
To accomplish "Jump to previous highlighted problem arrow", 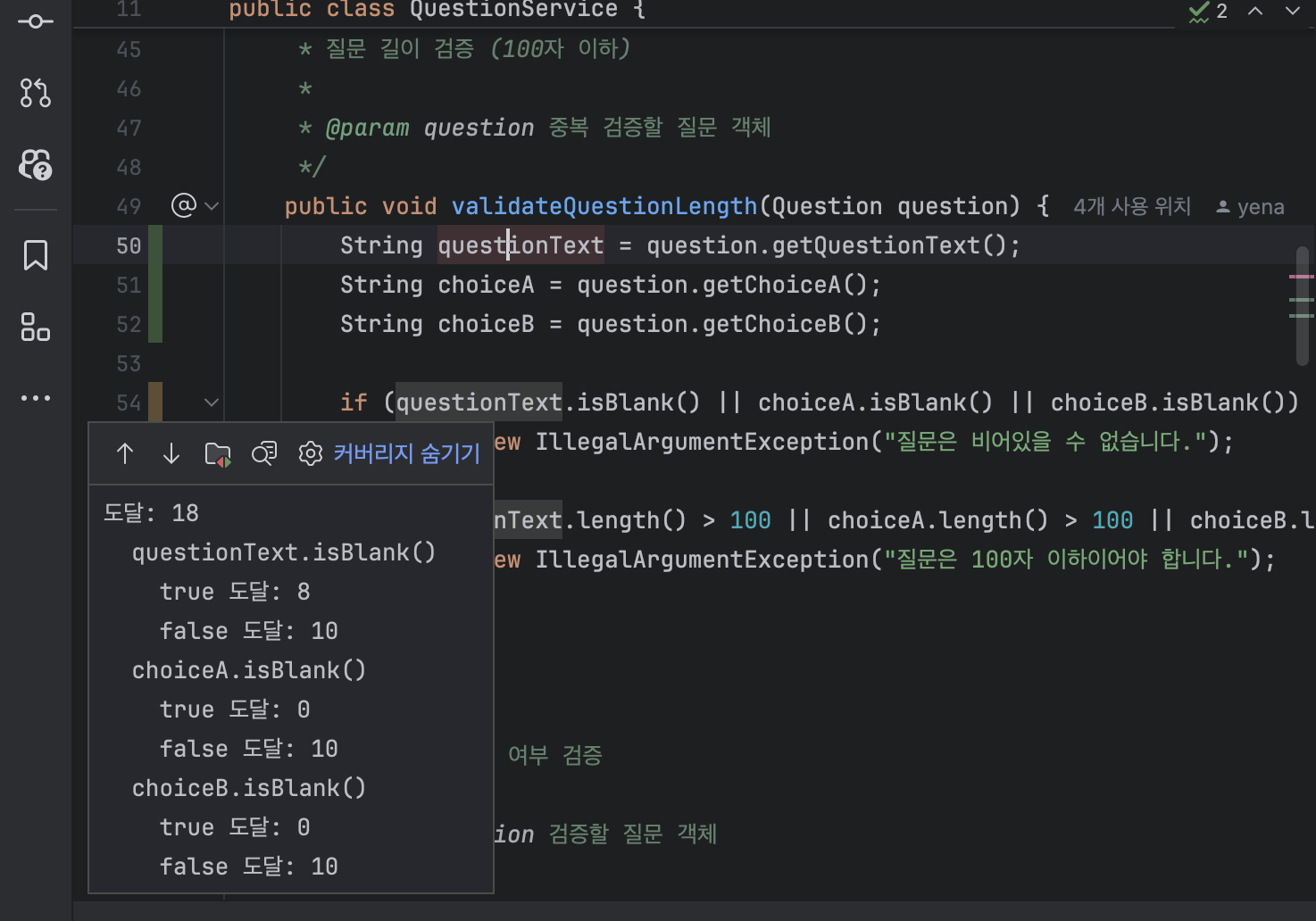I will pos(1255,11).
